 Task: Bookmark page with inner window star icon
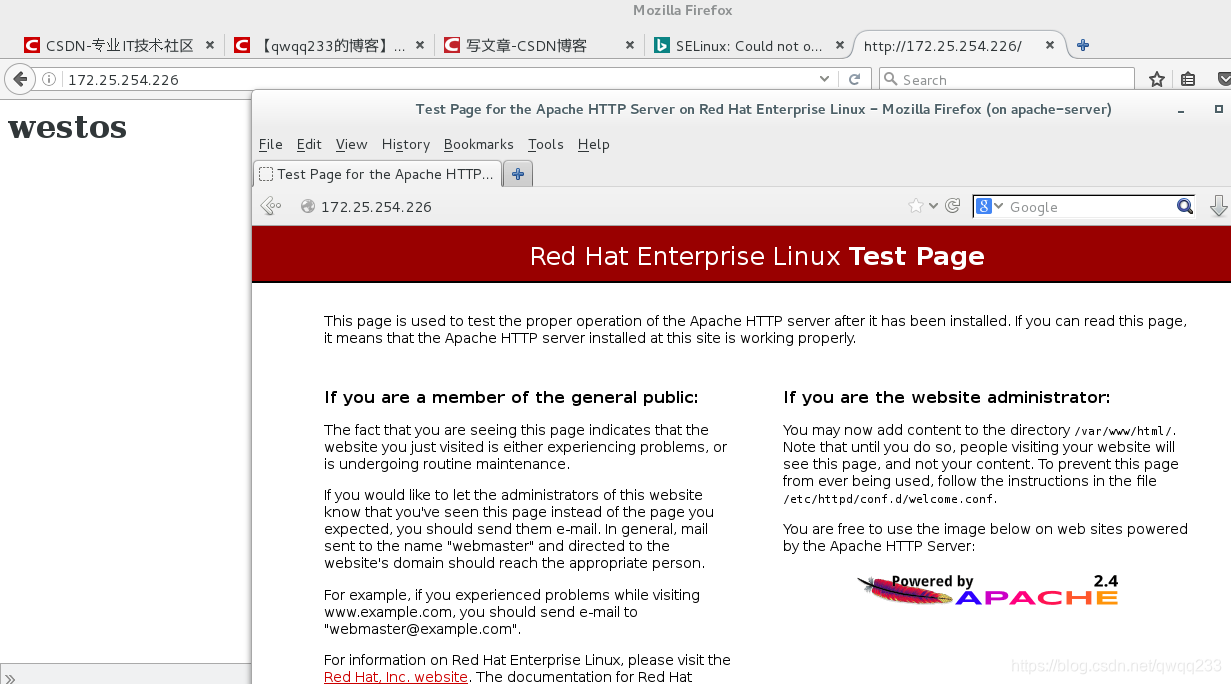click(x=915, y=206)
